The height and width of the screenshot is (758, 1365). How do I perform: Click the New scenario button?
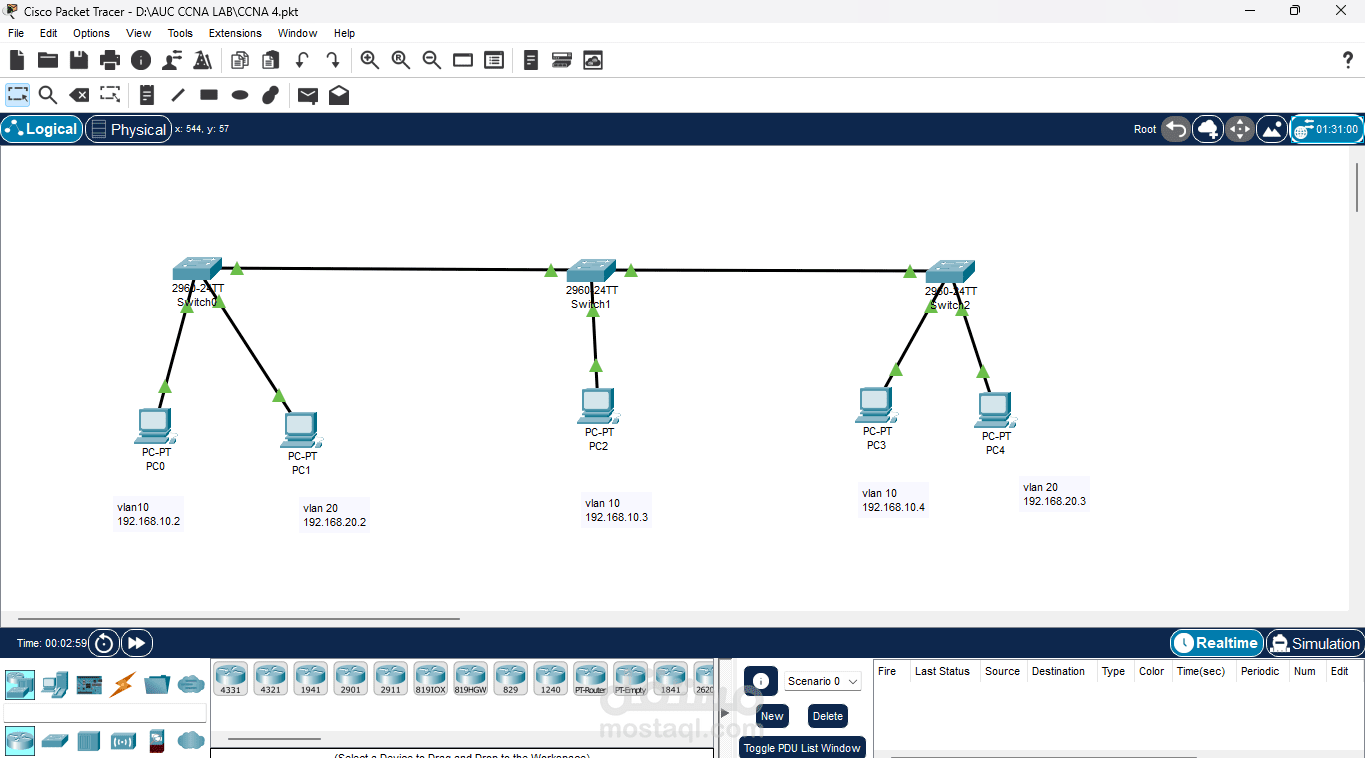[772, 716]
